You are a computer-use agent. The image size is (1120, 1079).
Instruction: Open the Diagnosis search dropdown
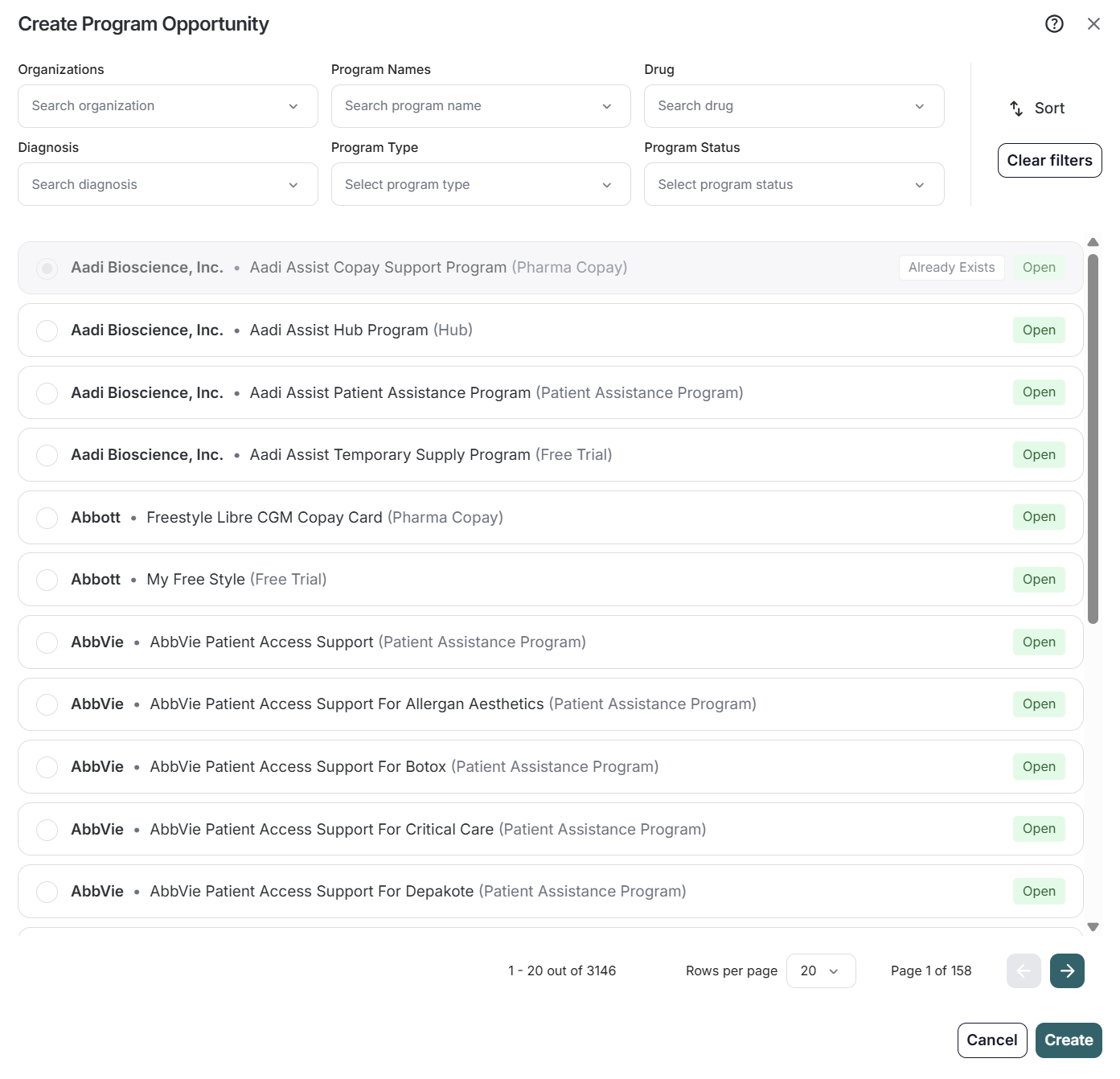(168, 184)
